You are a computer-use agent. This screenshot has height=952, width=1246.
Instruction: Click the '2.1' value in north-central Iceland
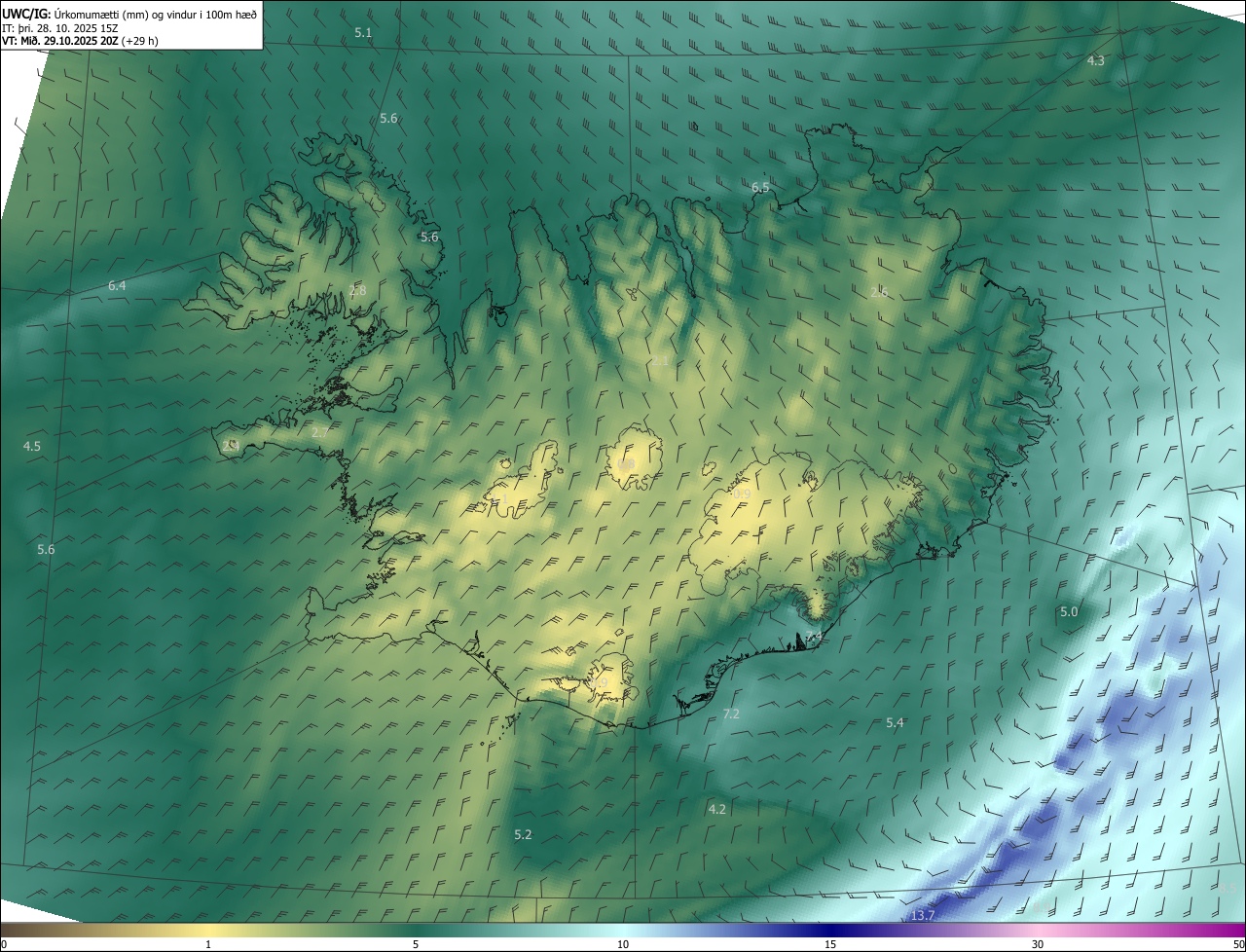(659, 361)
